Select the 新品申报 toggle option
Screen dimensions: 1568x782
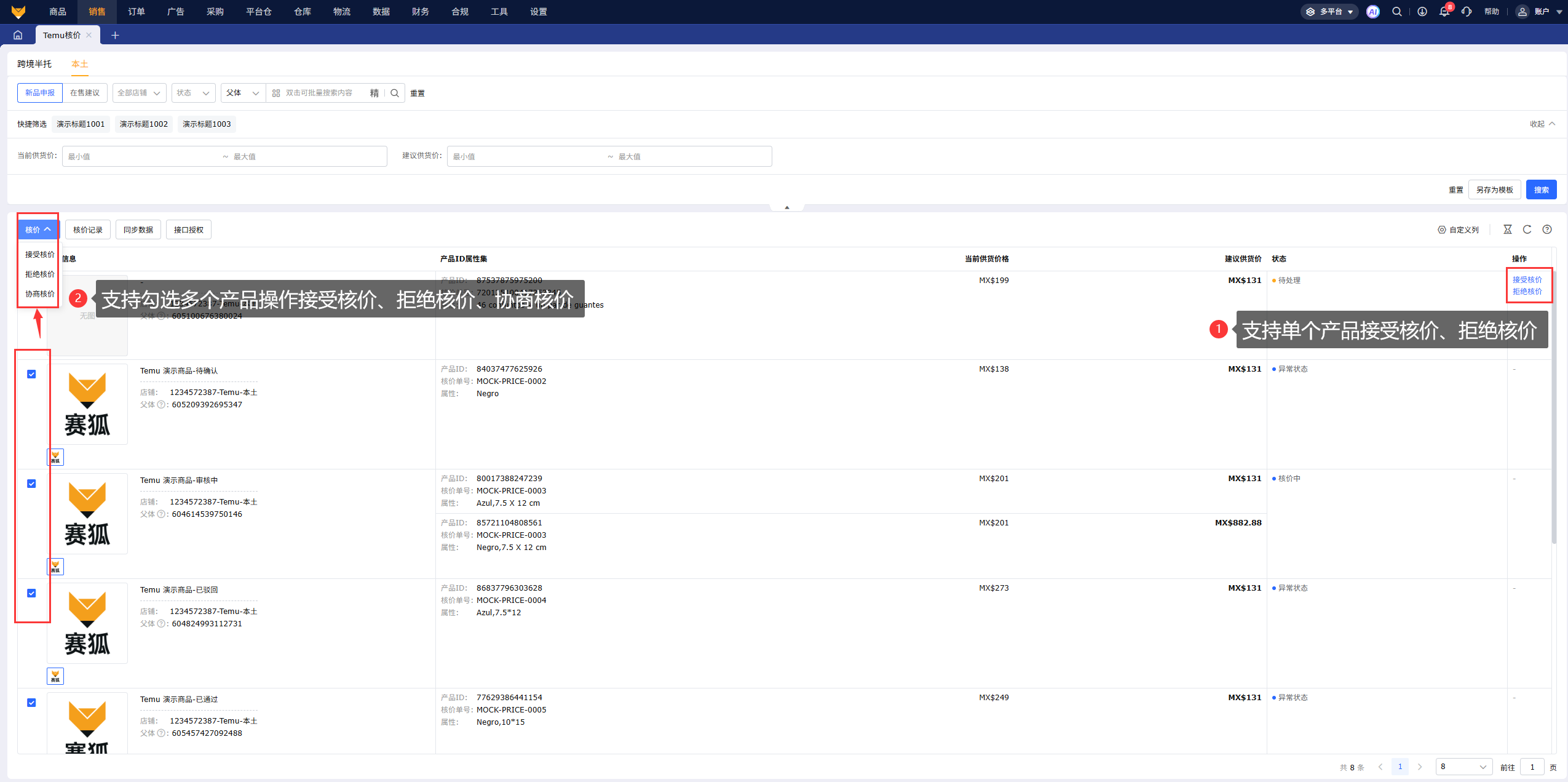pos(40,93)
